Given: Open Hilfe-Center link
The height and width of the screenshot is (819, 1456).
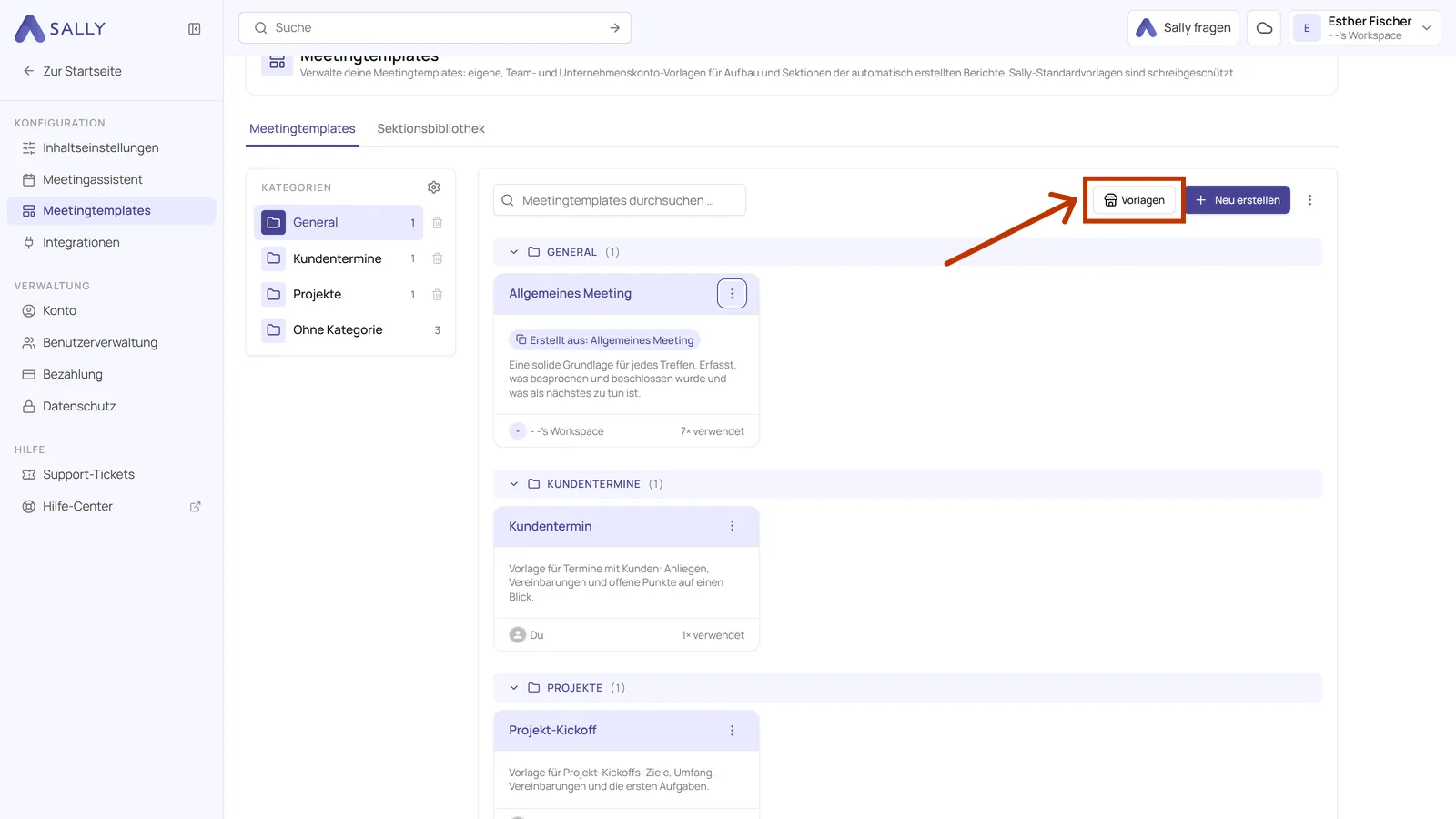Looking at the screenshot, I should [111, 507].
